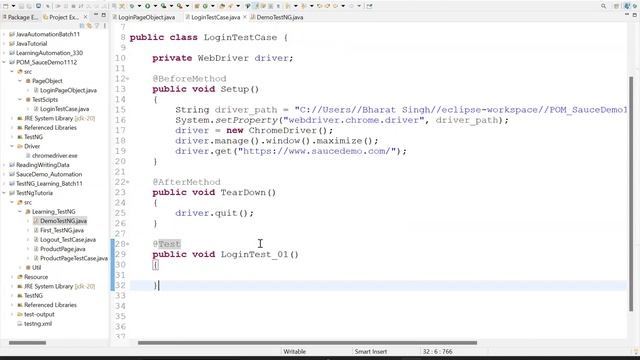Click the @Test annotation on line 28
Viewport: 640px width, 360px height.
(167, 244)
